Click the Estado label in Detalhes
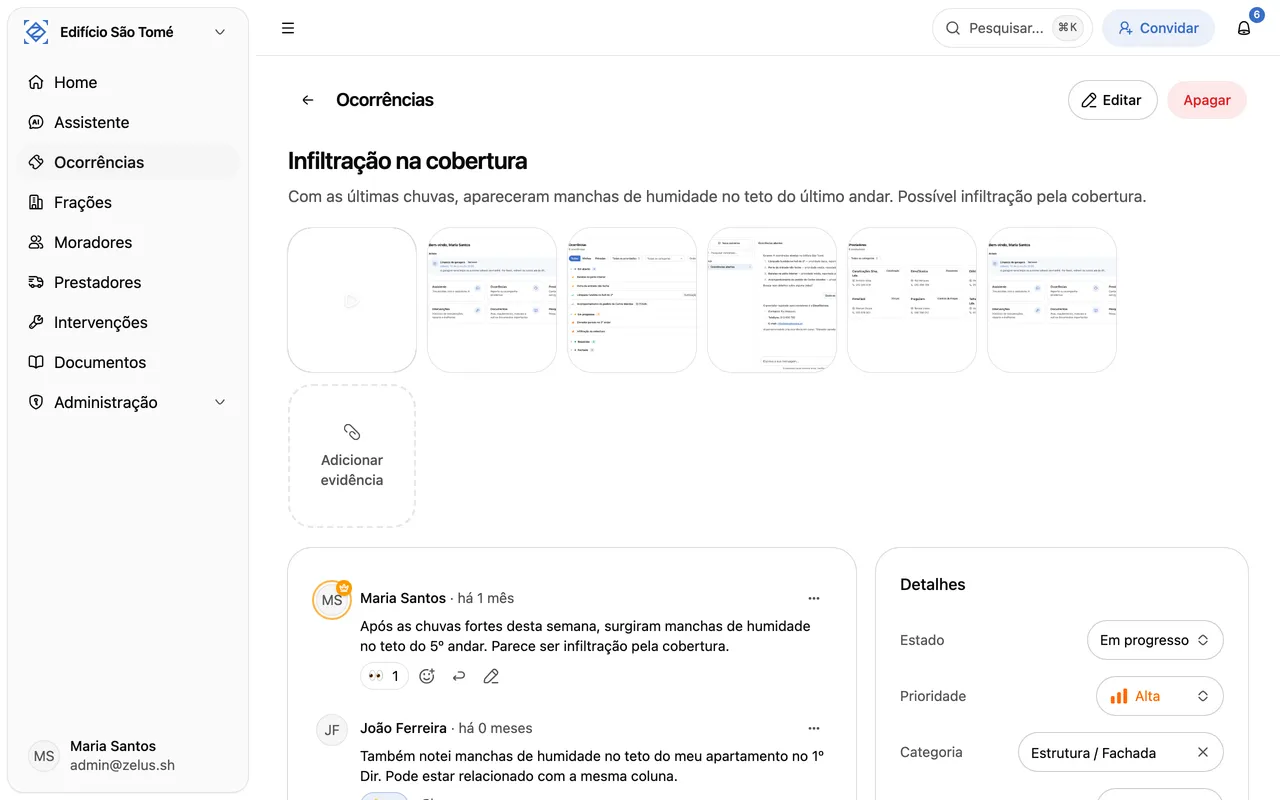This screenshot has width=1280, height=800. [922, 640]
